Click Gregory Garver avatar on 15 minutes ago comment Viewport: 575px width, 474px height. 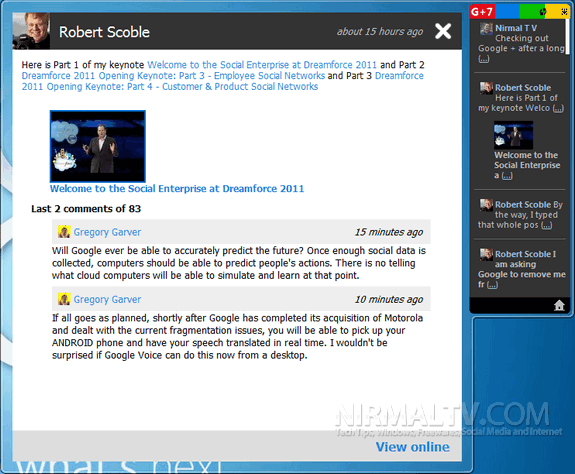64,232
